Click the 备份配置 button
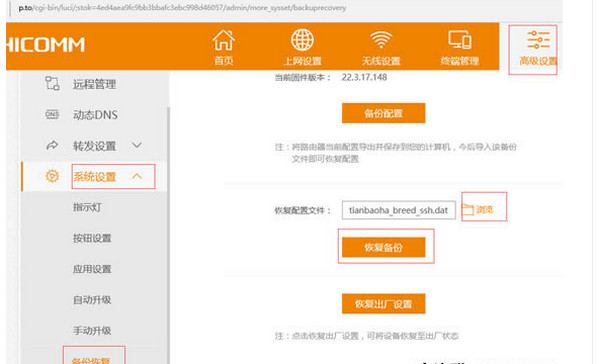Image resolution: width=600 pixels, height=364 pixels. (x=383, y=113)
